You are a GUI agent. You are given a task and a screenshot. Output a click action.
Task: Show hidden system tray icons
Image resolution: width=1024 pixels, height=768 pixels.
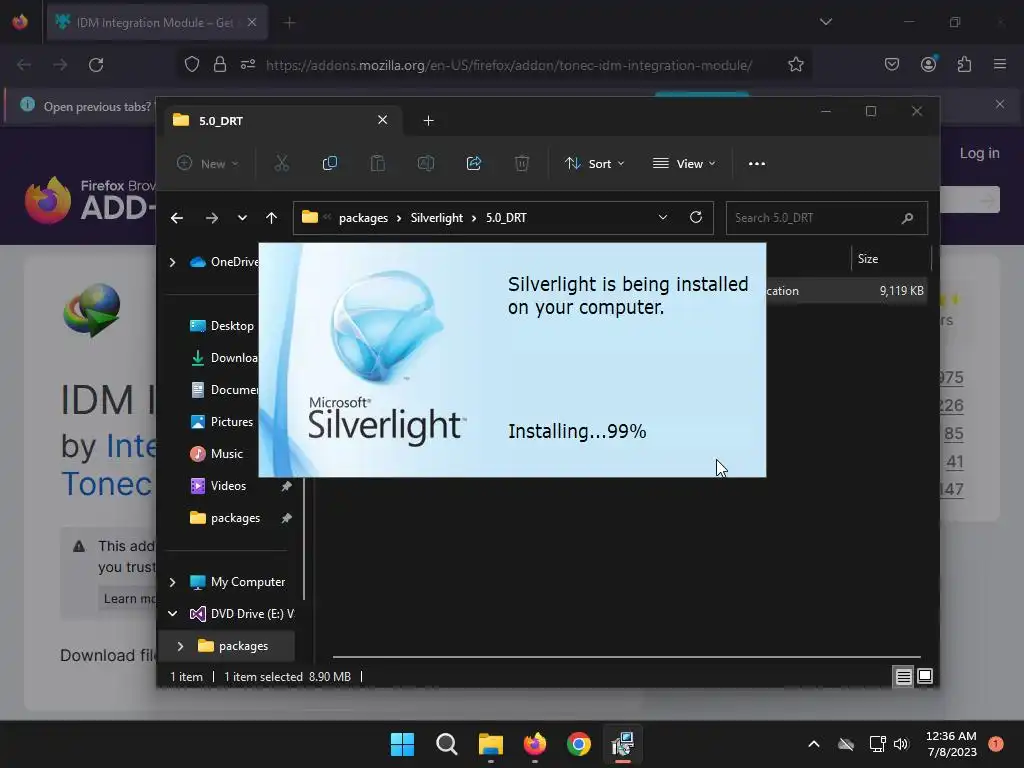(814, 744)
